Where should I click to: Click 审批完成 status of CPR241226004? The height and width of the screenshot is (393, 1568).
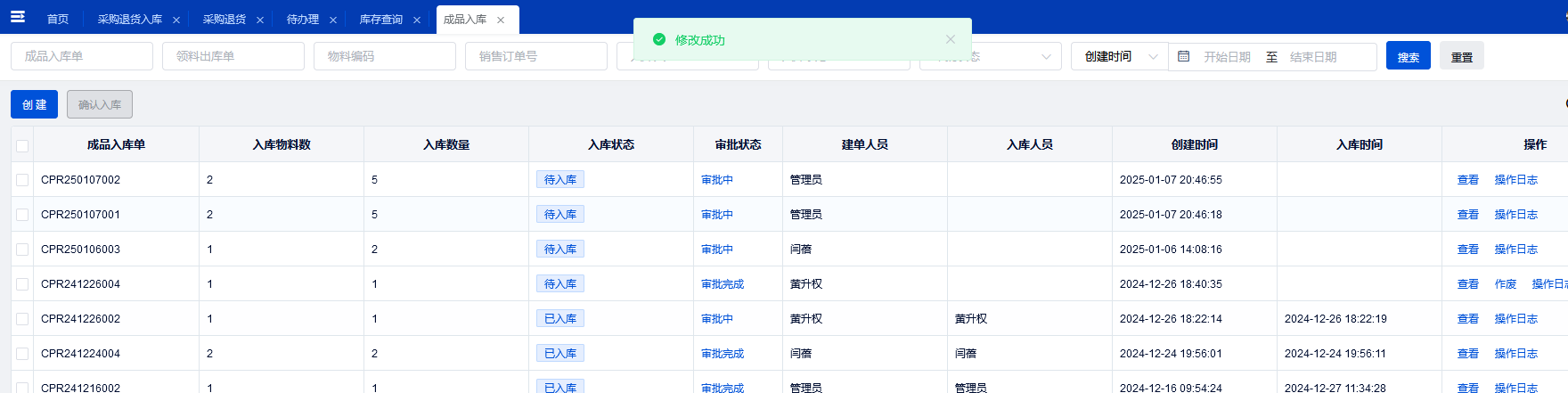click(723, 284)
